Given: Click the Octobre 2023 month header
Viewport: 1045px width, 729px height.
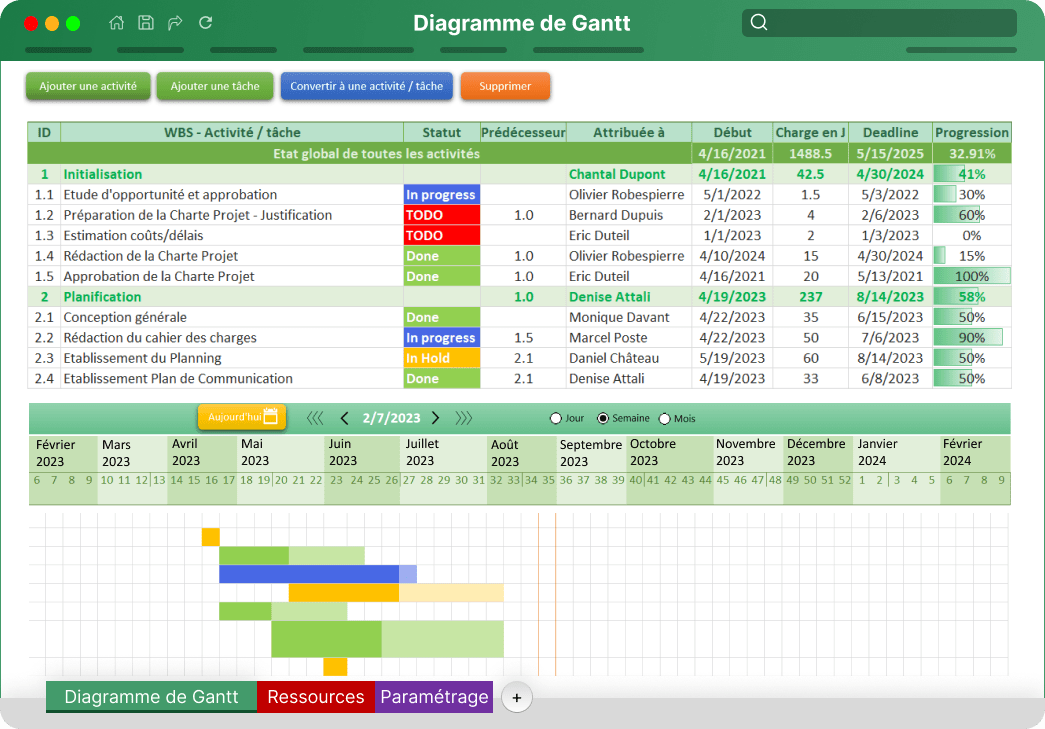Looking at the screenshot, I should (x=669, y=452).
